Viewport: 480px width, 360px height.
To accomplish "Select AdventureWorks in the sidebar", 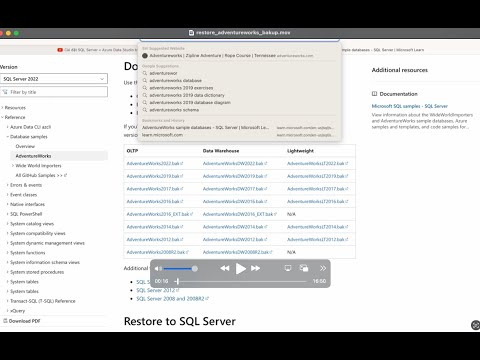I will coord(33,156).
